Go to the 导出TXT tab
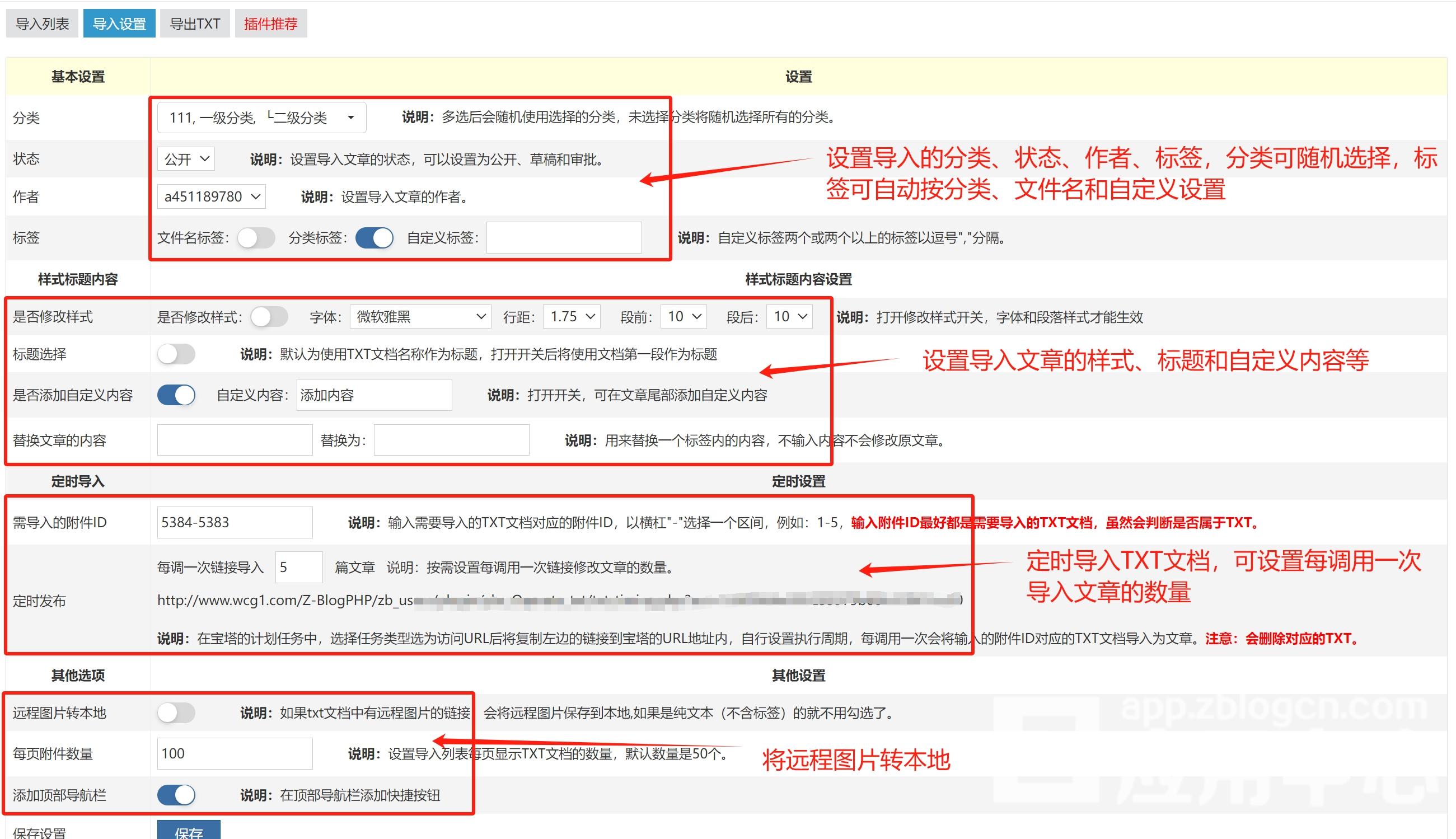 point(195,24)
